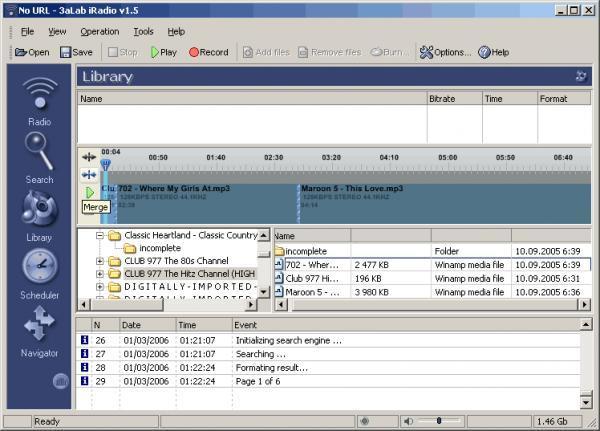The image size is (600, 431).
Task: Click the folder tree's scroll down arrow
Action: (x=263, y=292)
